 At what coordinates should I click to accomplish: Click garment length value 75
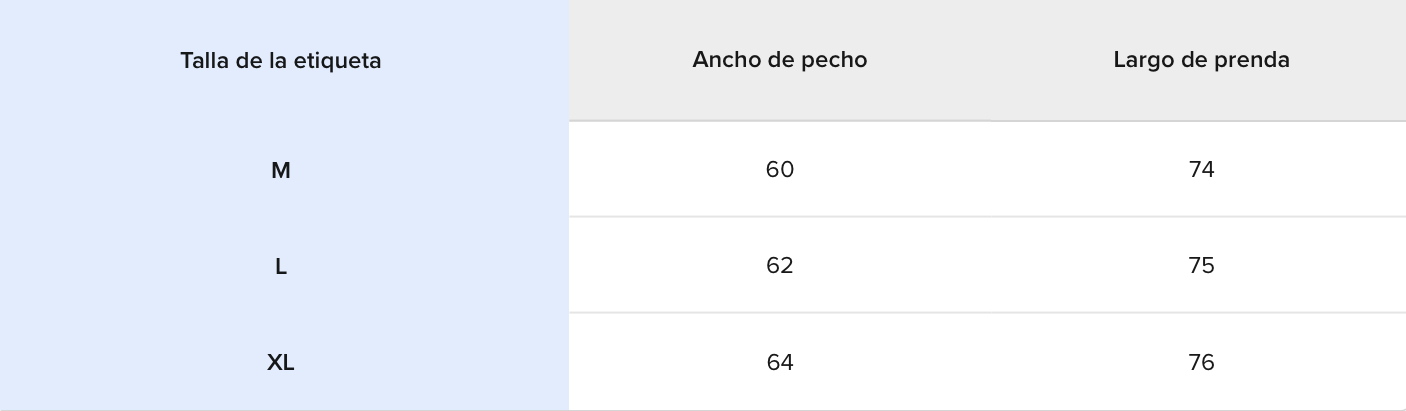(1201, 266)
